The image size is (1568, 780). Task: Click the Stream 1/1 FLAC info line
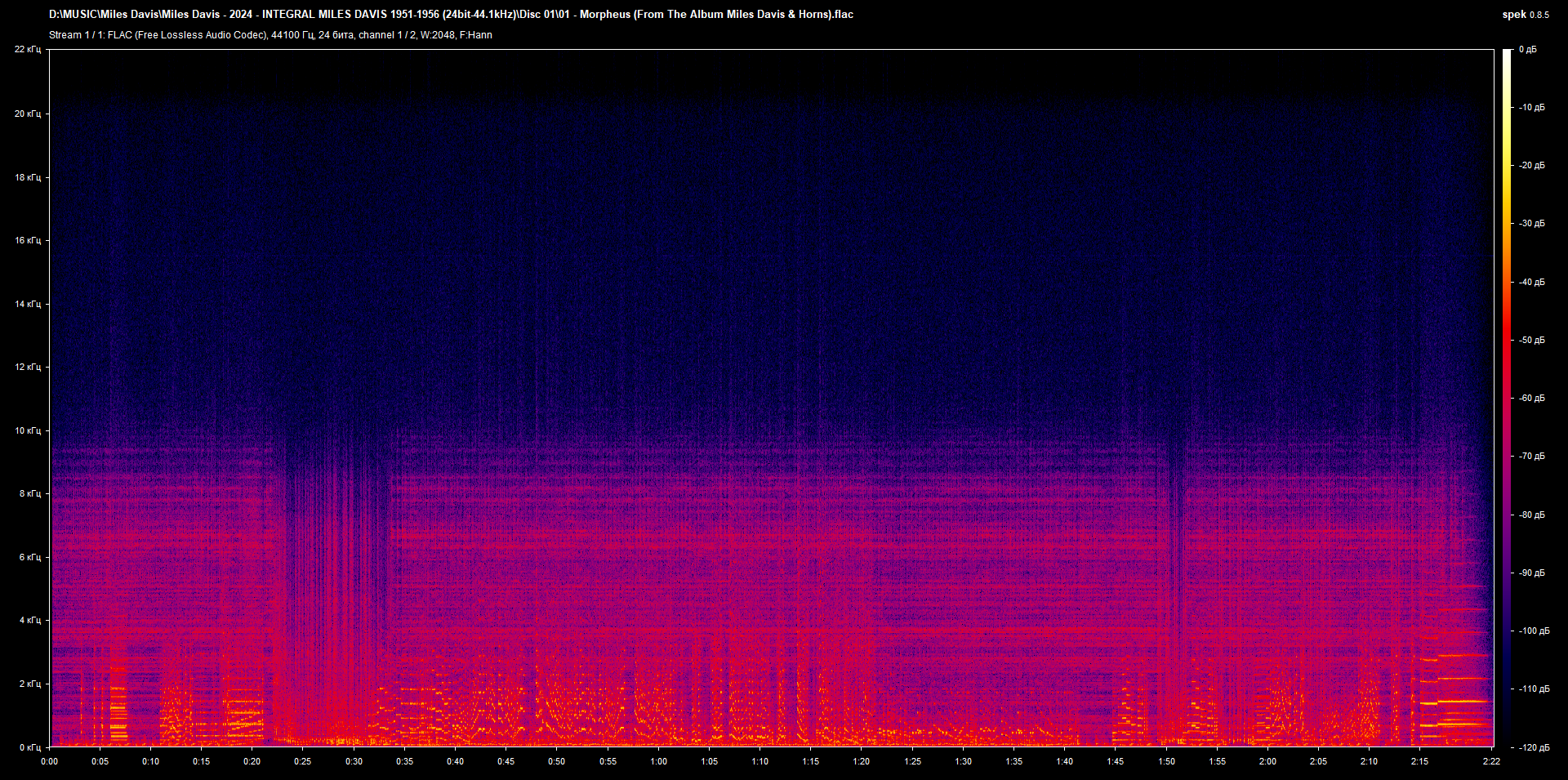point(270,35)
